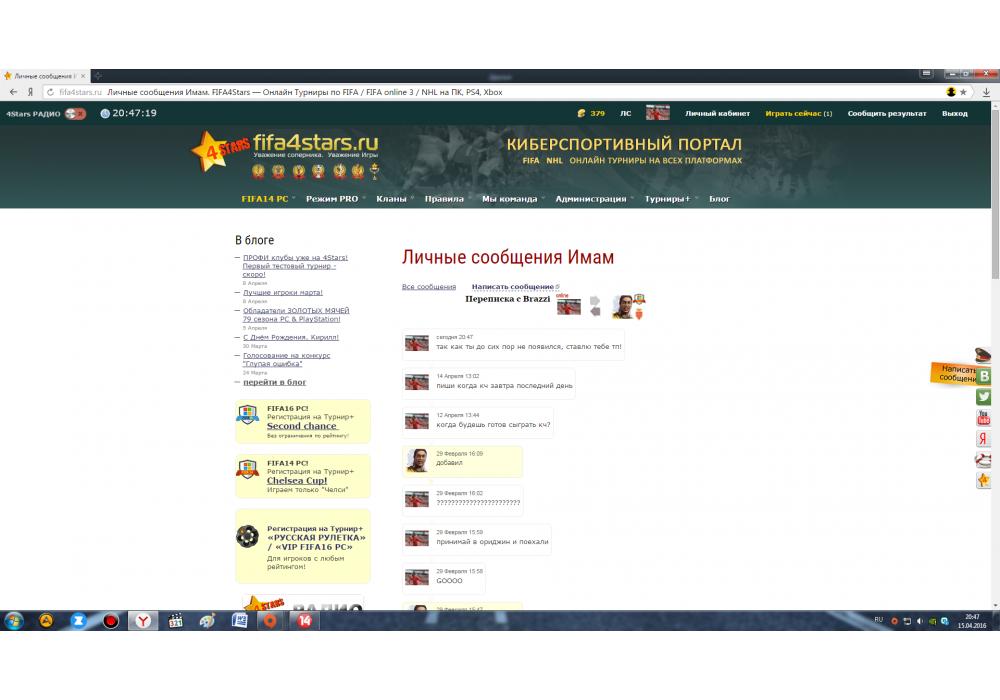Viewport: 1000px width, 700px height.
Task: Click the VK social icon in sidebar
Action: coord(984,376)
